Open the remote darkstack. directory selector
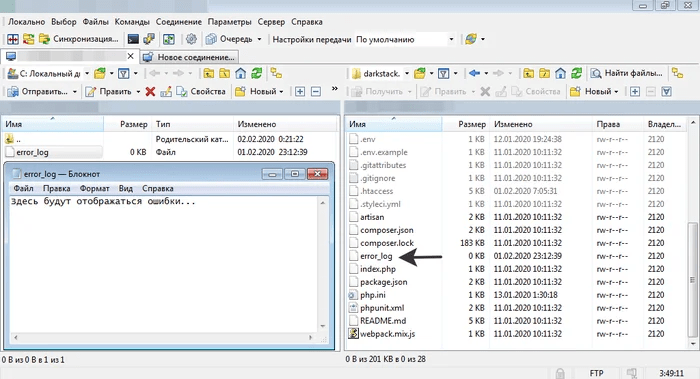Viewport: 700px width, 379px height. click(381, 74)
